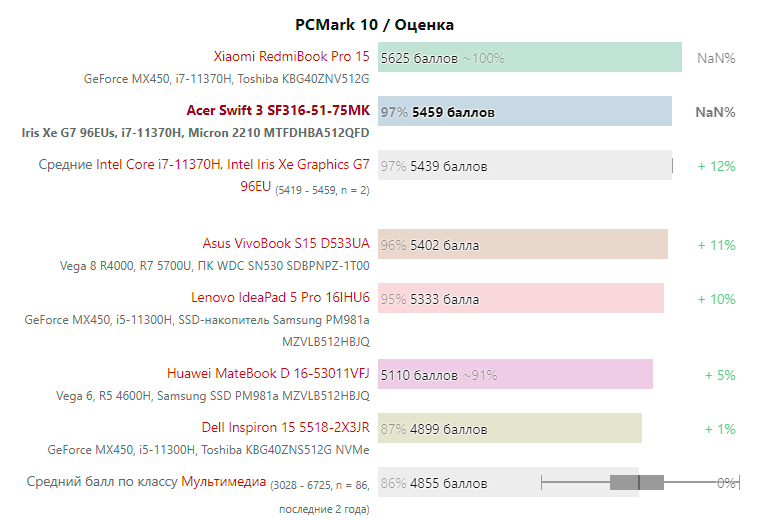This screenshot has width=764, height=520.
Task: Select the + 10% difference value
Action: coord(716,300)
